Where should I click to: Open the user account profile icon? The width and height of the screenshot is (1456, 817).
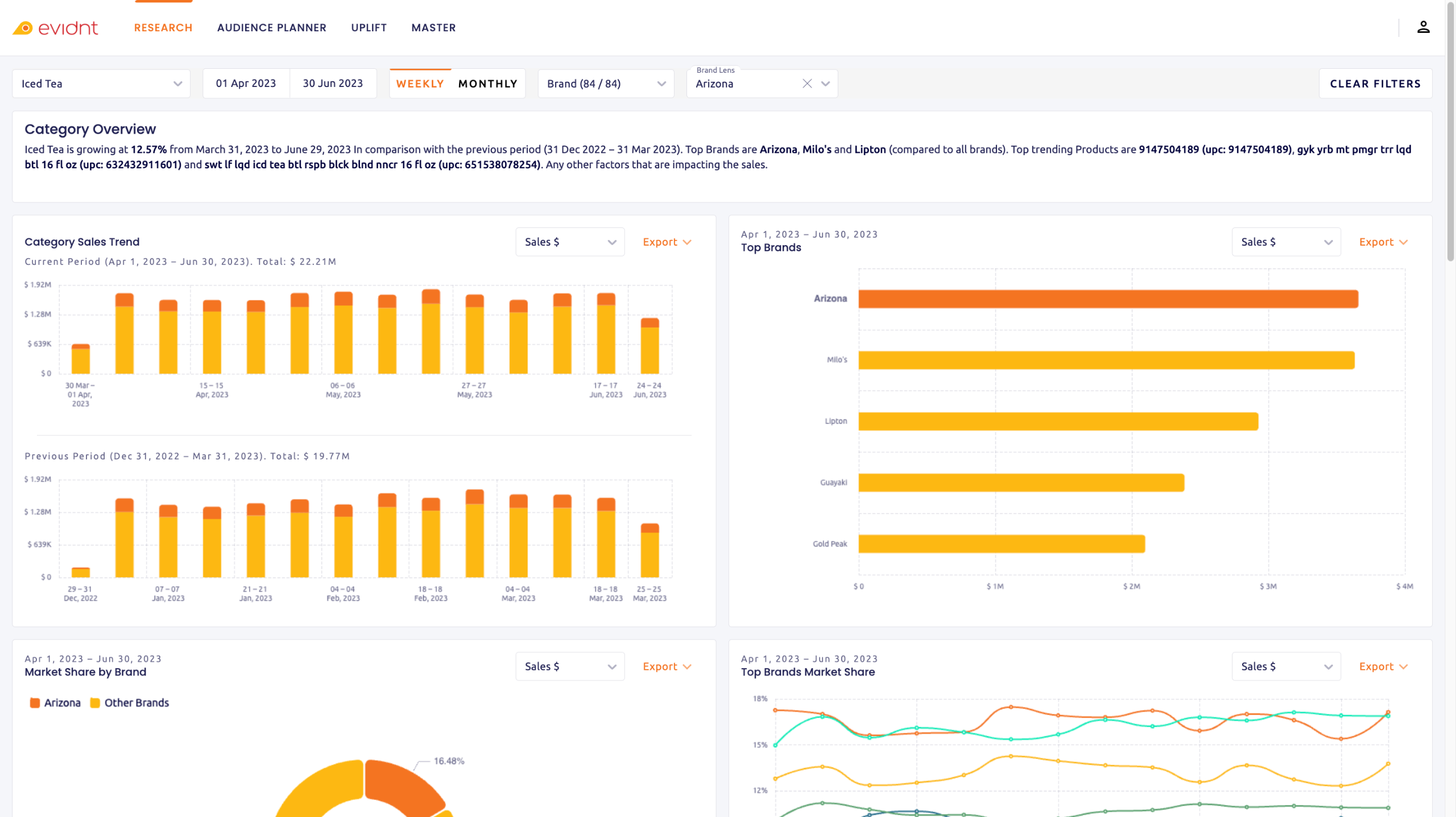1423,27
